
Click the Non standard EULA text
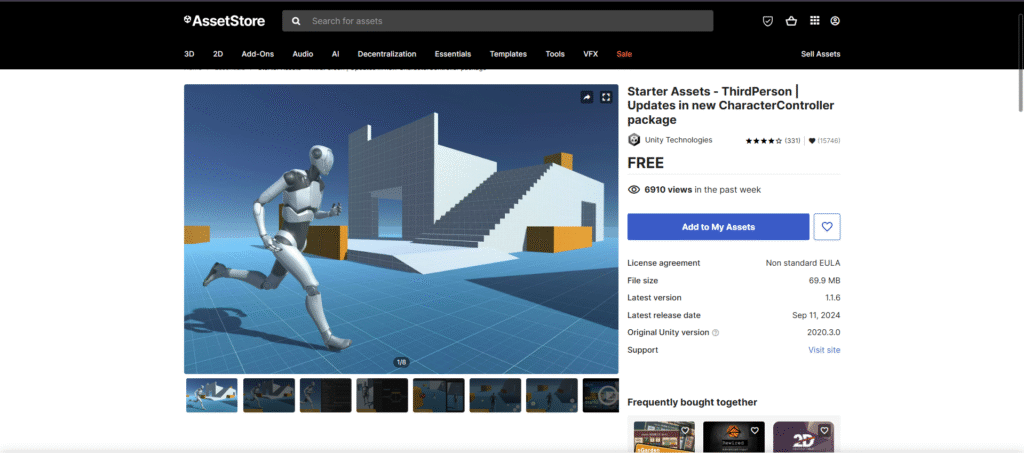pyautogui.click(x=803, y=263)
